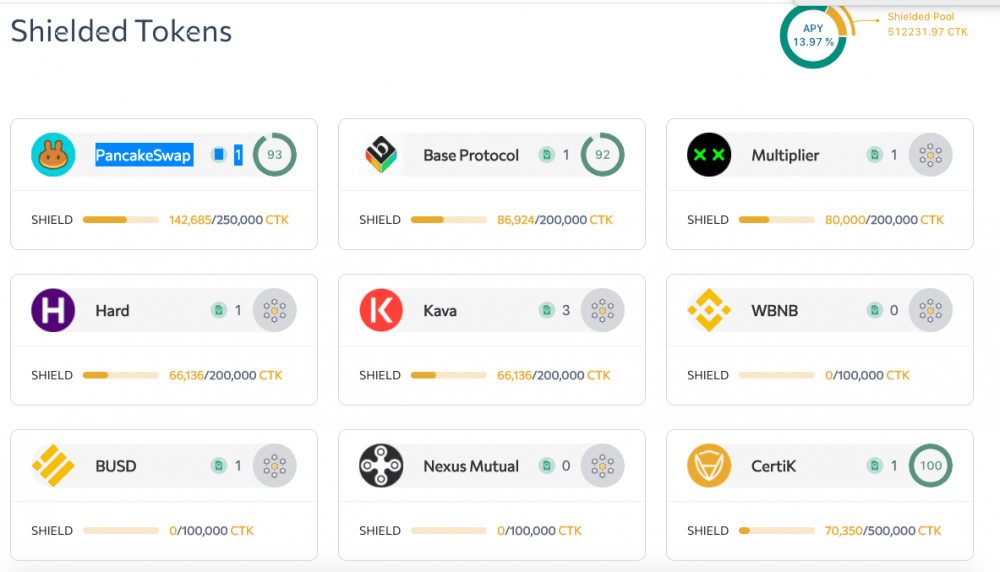Click the Hard purple H logo
Image resolution: width=1000 pixels, height=572 pixels.
[x=53, y=310]
